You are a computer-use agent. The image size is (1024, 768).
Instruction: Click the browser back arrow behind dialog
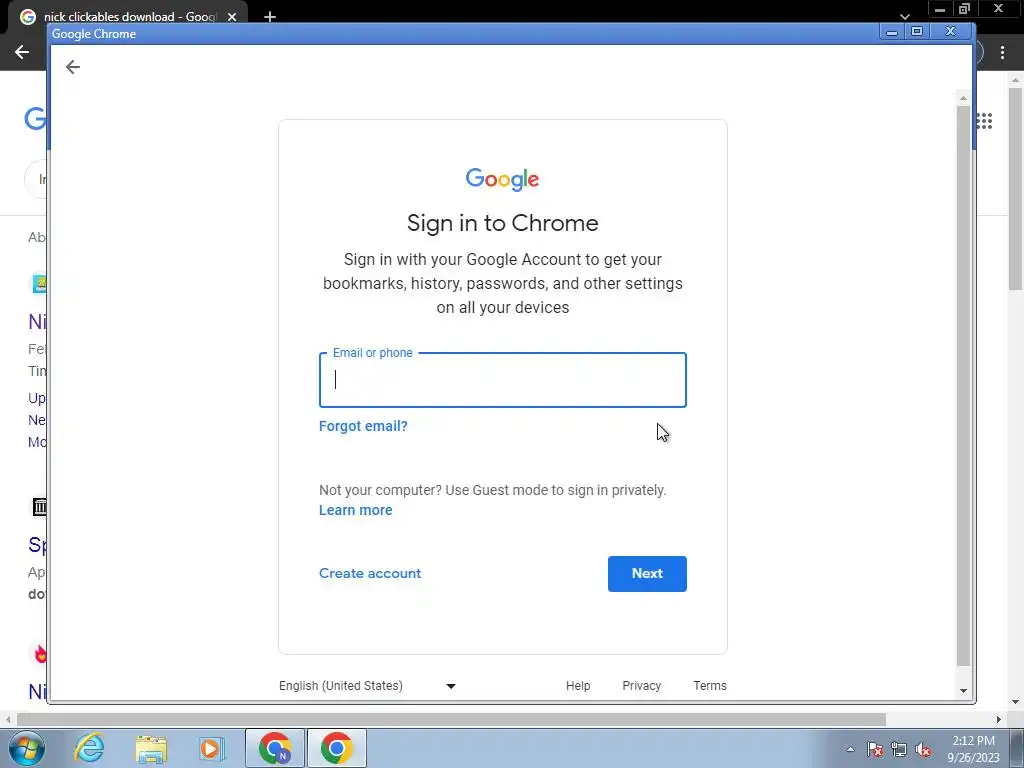(x=22, y=52)
